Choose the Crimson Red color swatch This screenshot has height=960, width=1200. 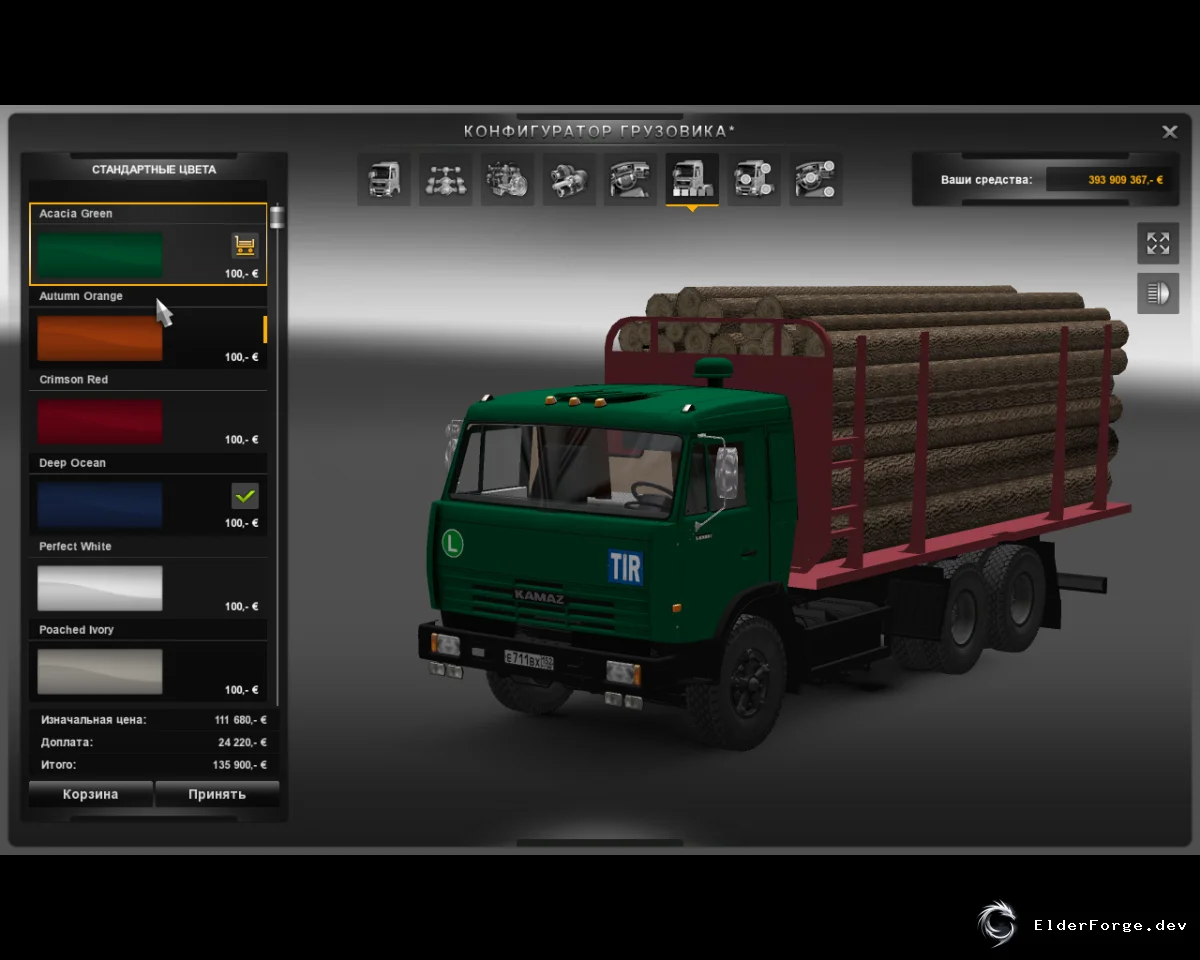point(100,421)
